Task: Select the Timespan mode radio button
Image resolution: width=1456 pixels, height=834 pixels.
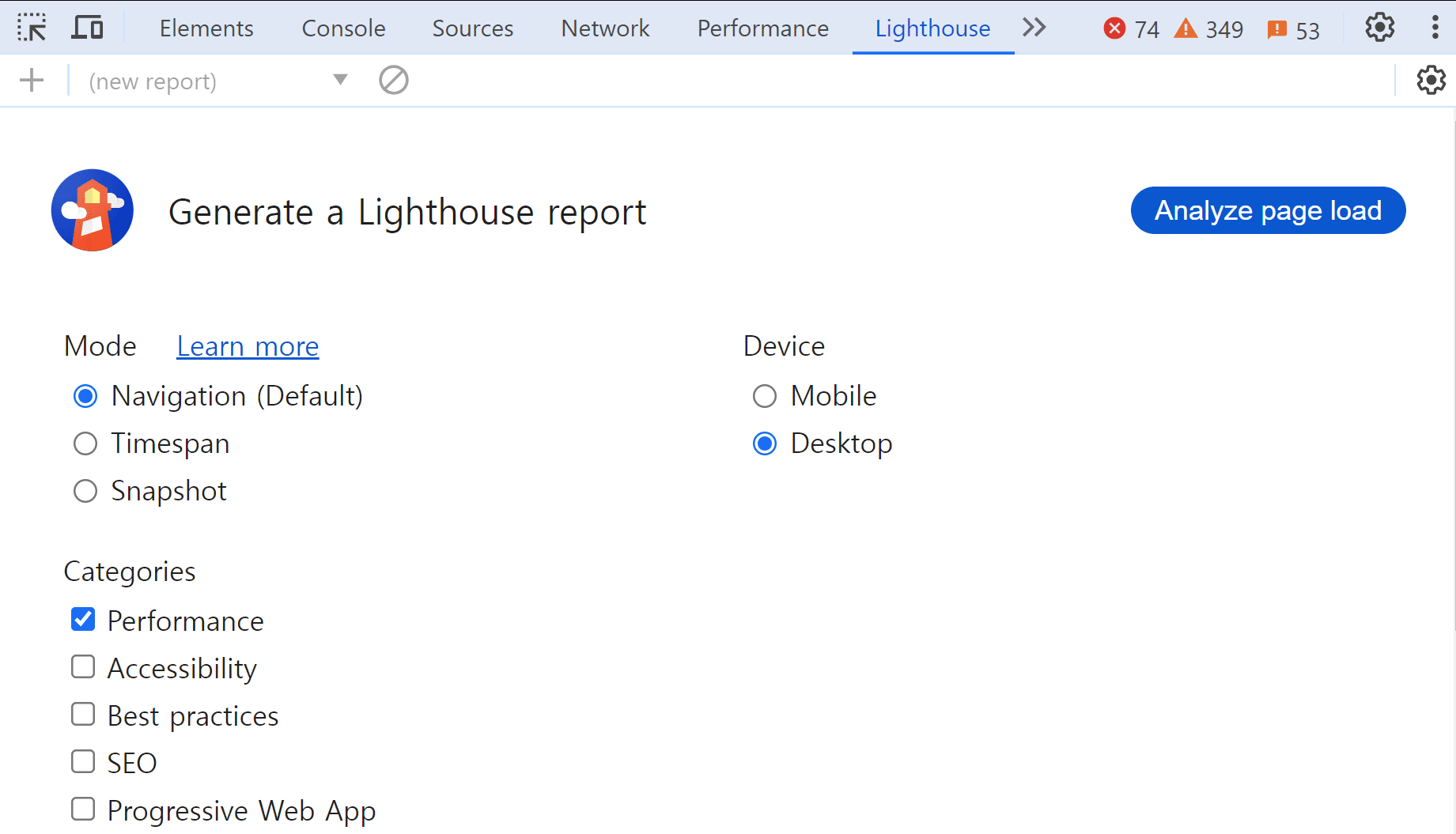Action: click(85, 443)
